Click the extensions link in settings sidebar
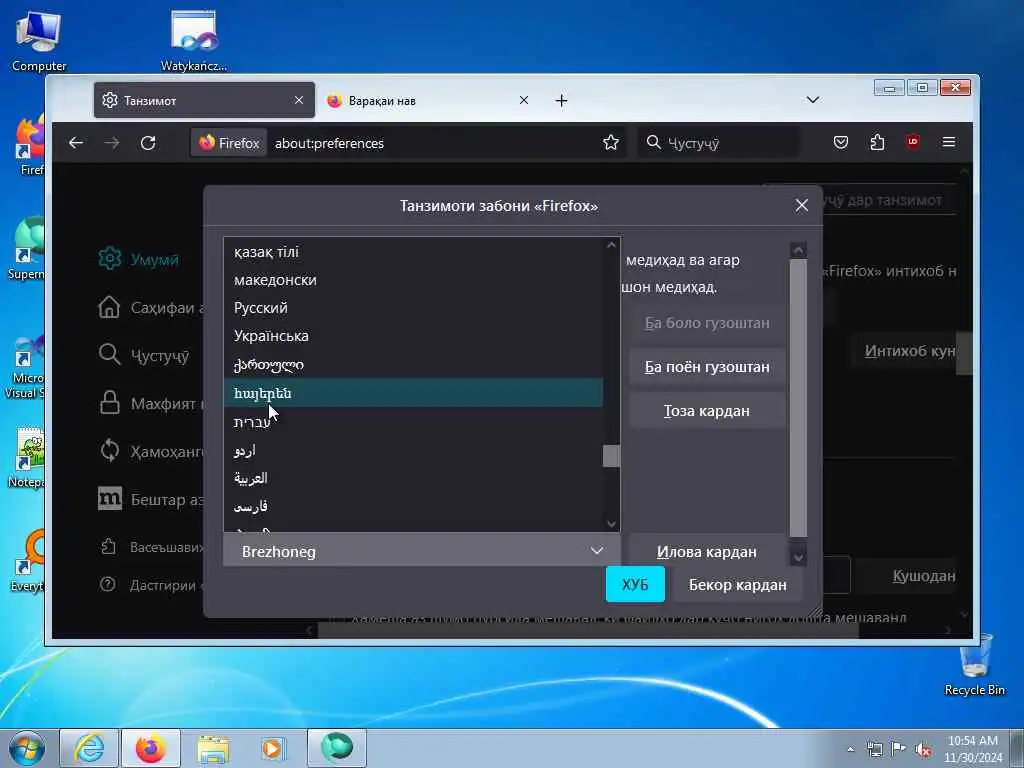1024x768 pixels. (152, 547)
